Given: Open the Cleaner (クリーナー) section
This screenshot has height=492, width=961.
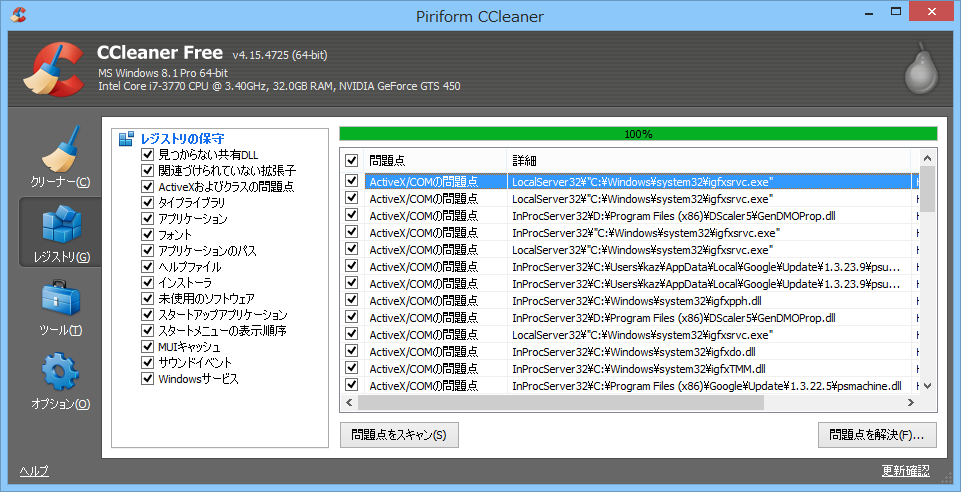Looking at the screenshot, I should [x=60, y=157].
